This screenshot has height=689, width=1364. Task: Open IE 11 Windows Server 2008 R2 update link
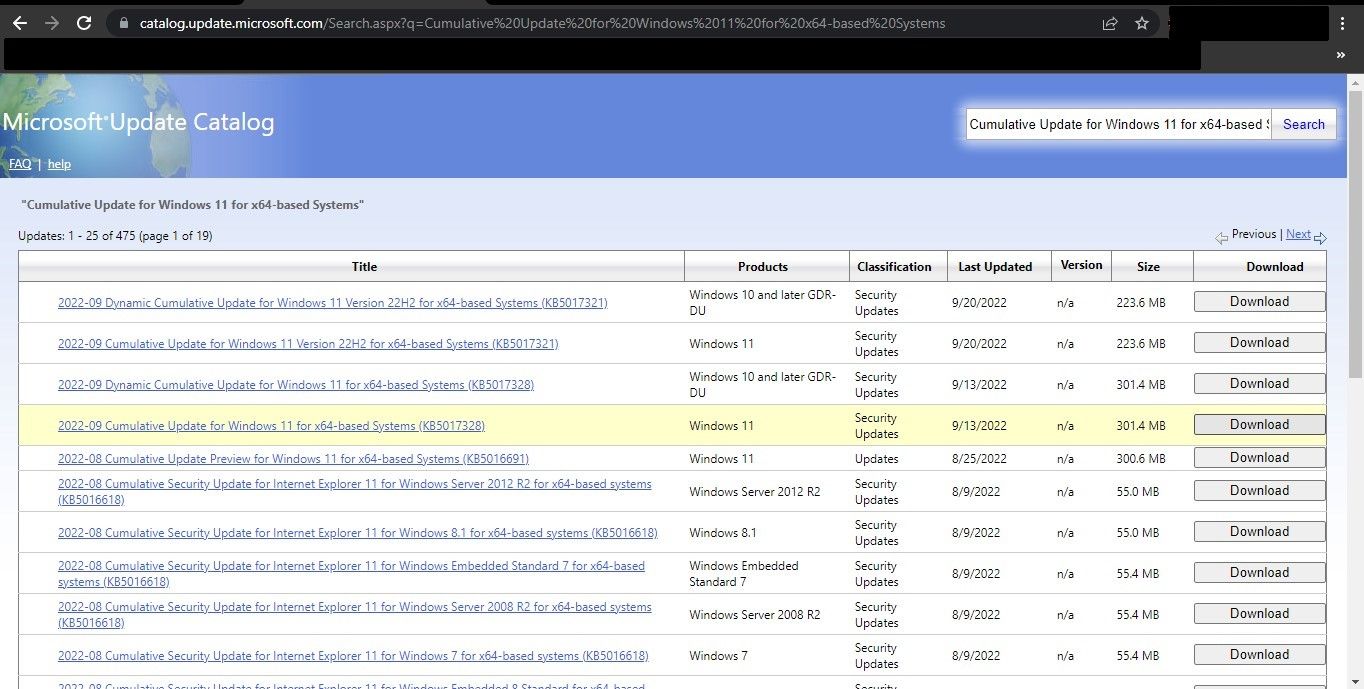tap(355, 614)
